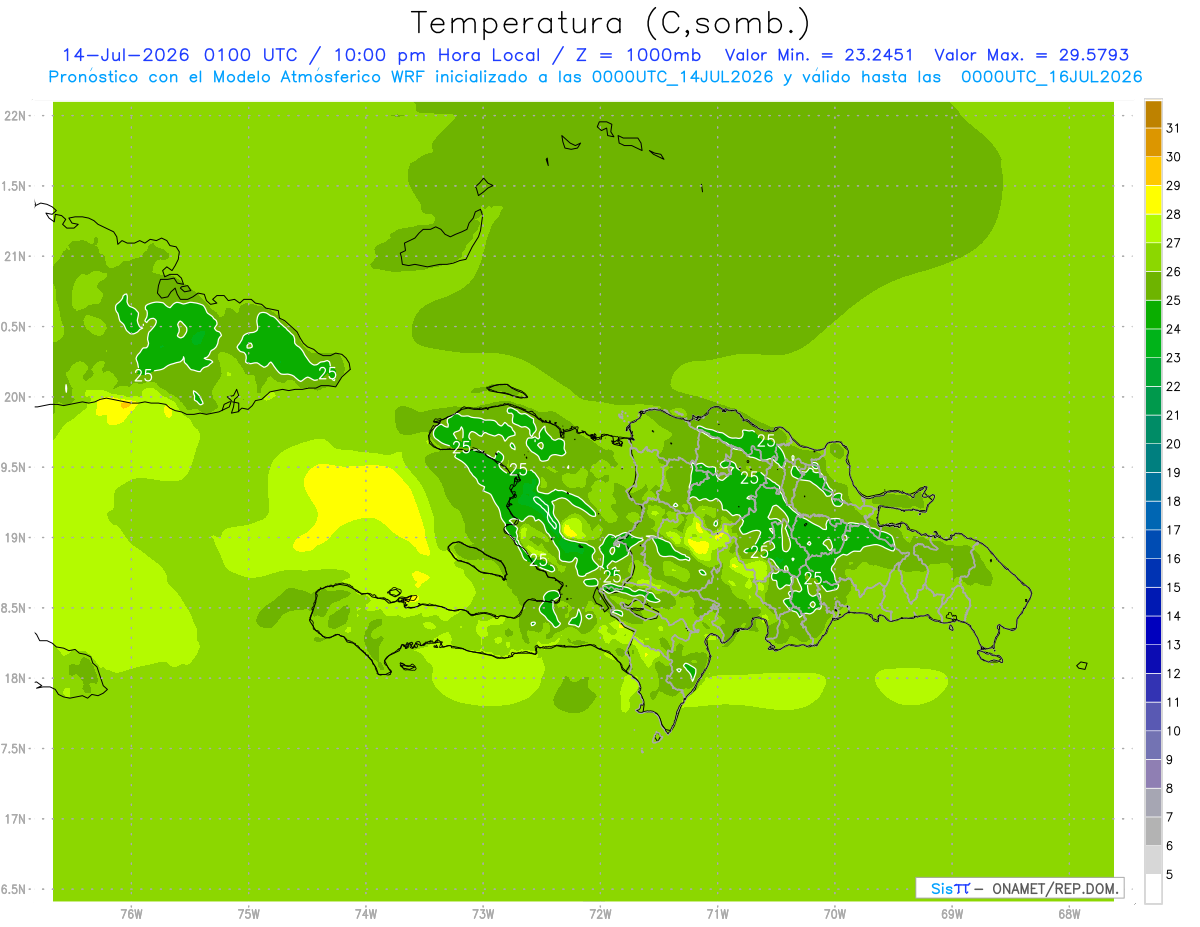Image resolution: width=1200 pixels, height=927 pixels.
Task: Click the '0.5N' latitude axis label
Action: point(14,327)
